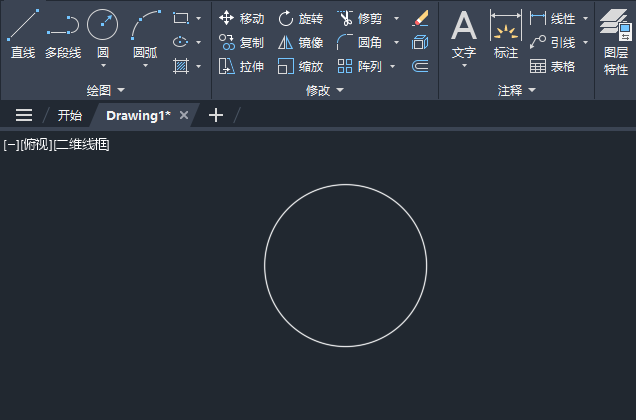
Task: Switch to the Drawing1* tab
Action: coord(138,116)
